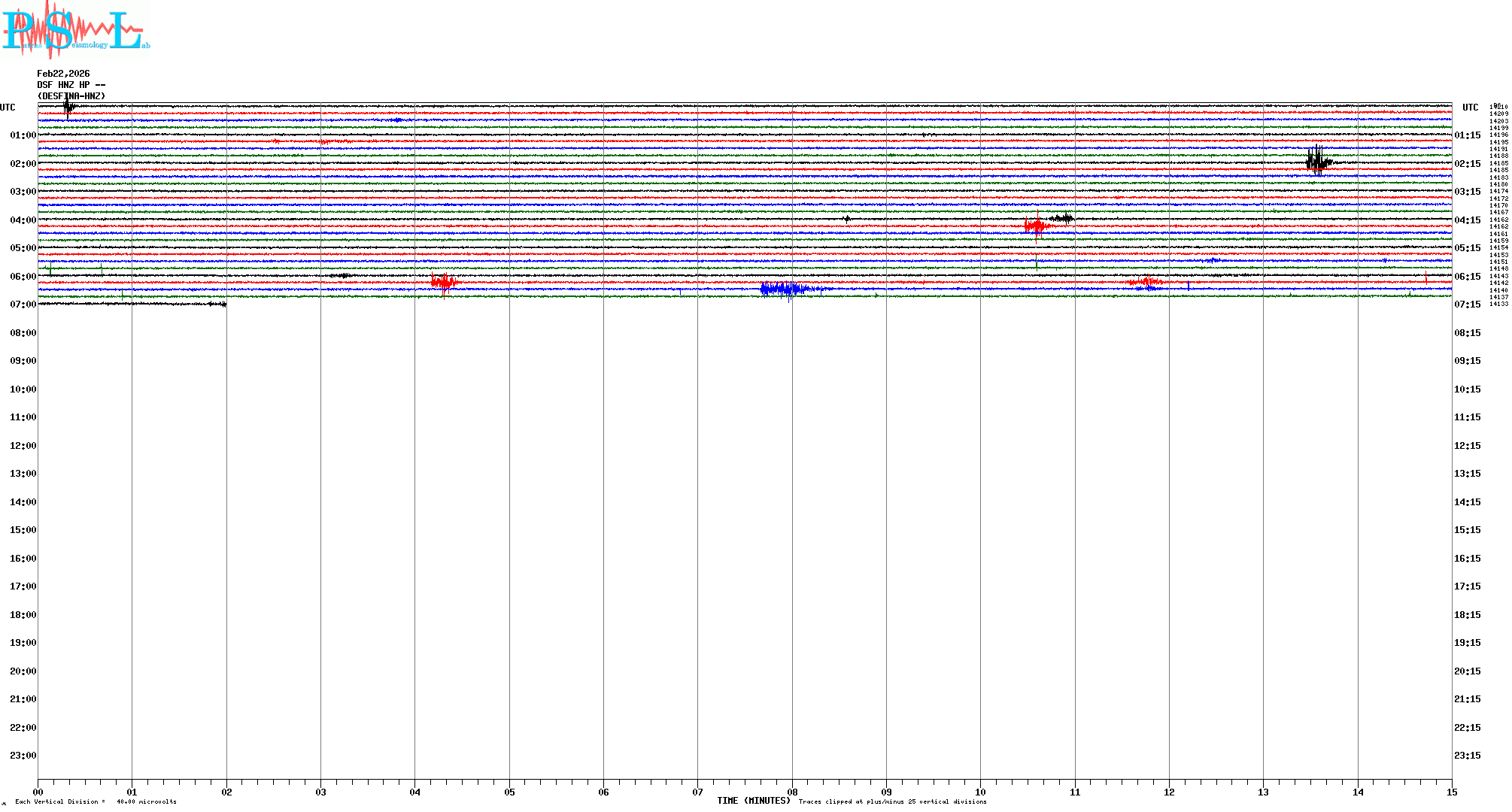Click the 18:15 label on right axis

click(1467, 615)
